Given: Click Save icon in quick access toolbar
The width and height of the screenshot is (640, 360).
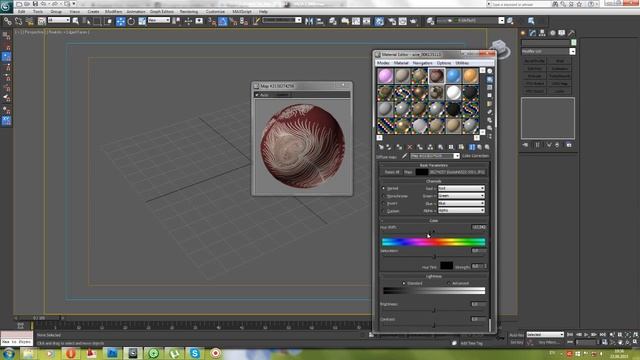Looking at the screenshot, I should pos(35,4).
